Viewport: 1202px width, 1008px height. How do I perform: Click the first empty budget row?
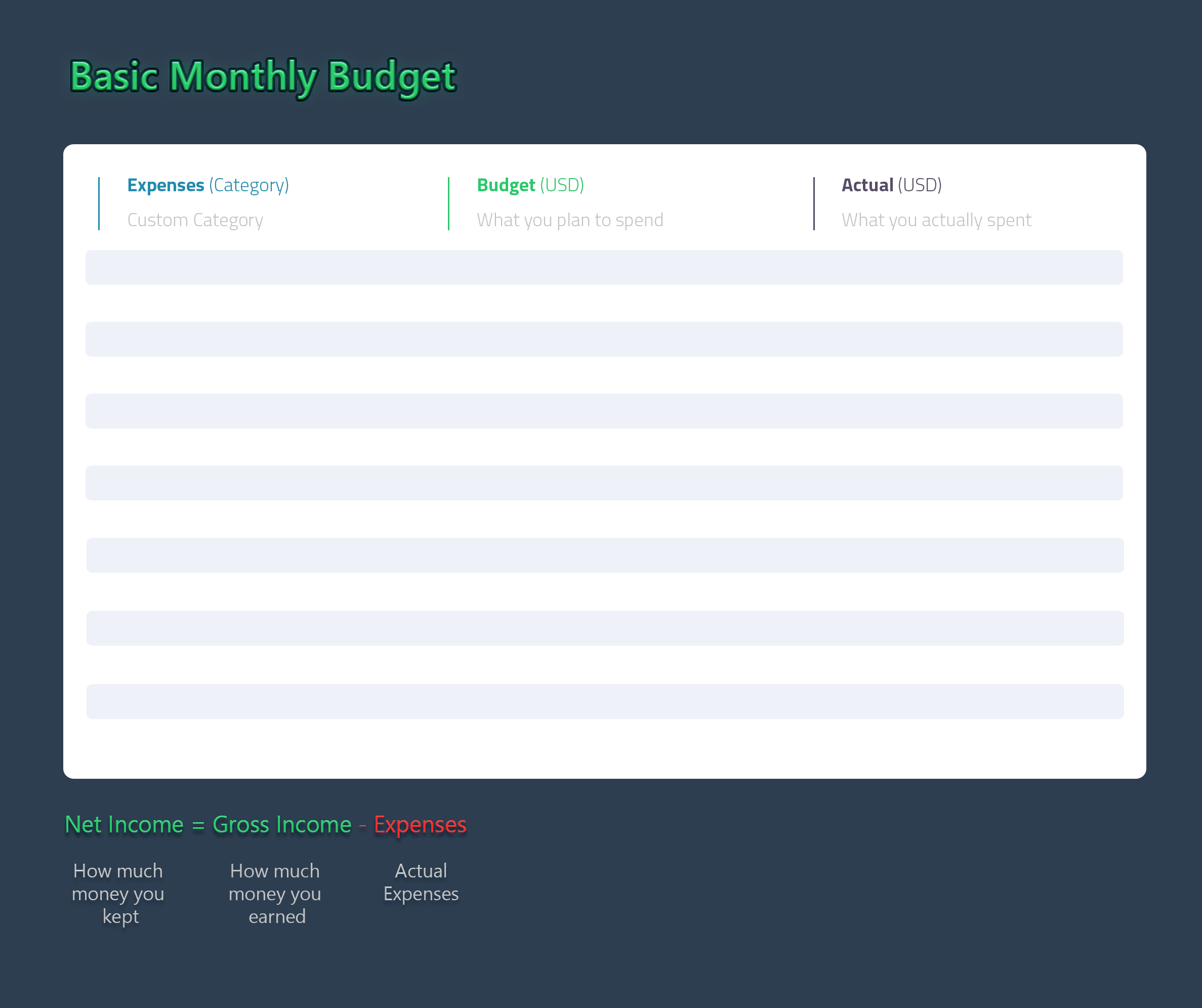coord(604,267)
